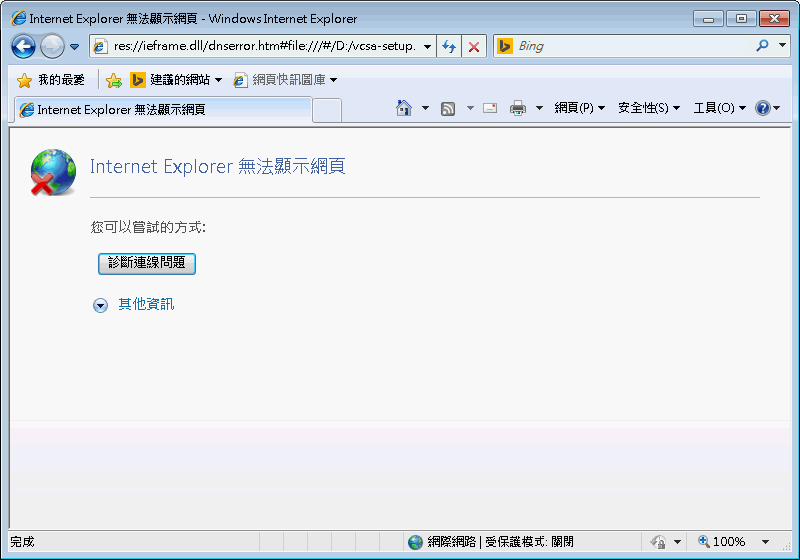Click the address bar URL field
Viewport: 800px width, 560px height.
pyautogui.click(x=263, y=46)
